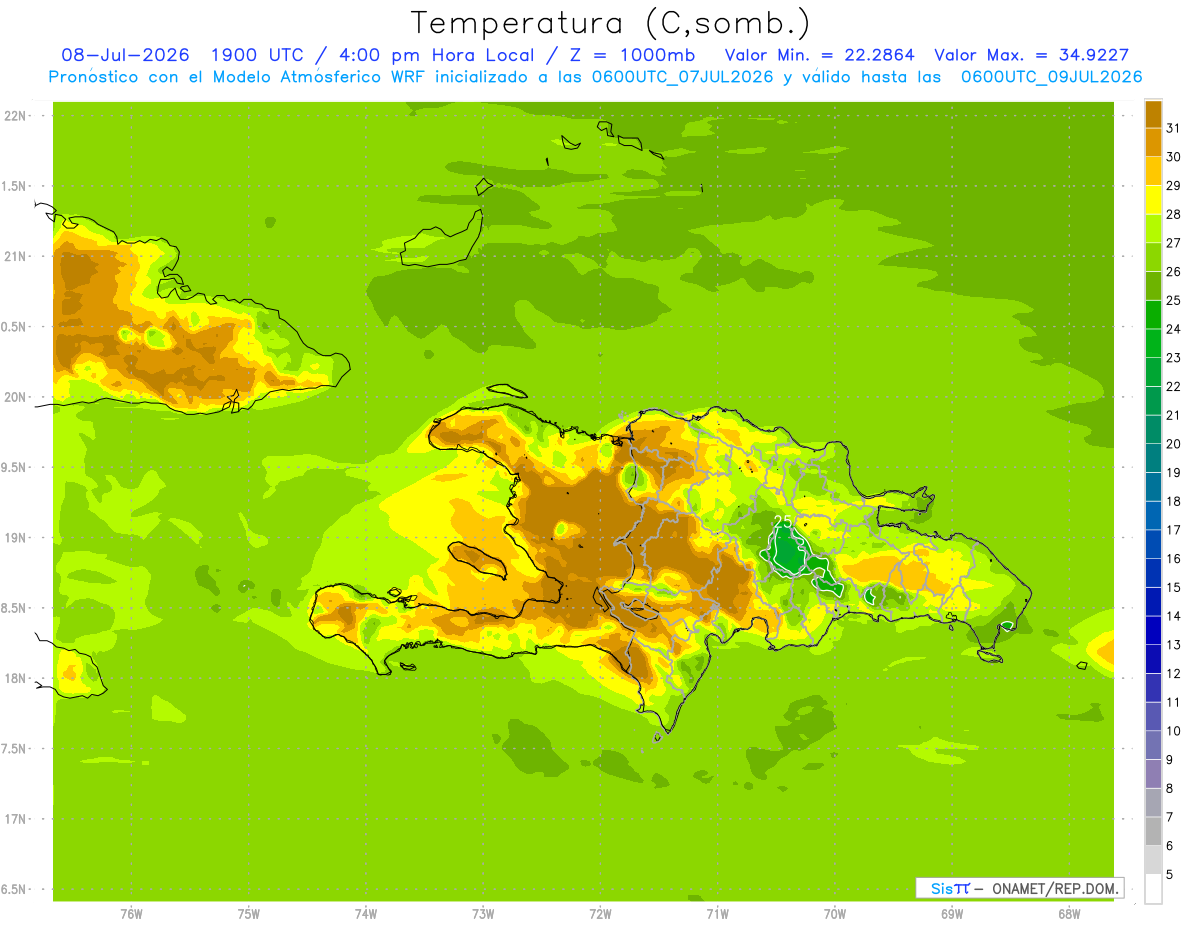Click the yellow swatch between 28 and 29
This screenshot has width=1200, height=927.
(x=1153, y=199)
